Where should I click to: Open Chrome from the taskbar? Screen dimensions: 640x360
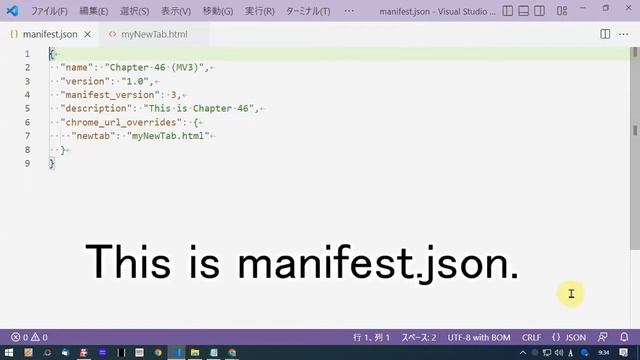point(158,352)
